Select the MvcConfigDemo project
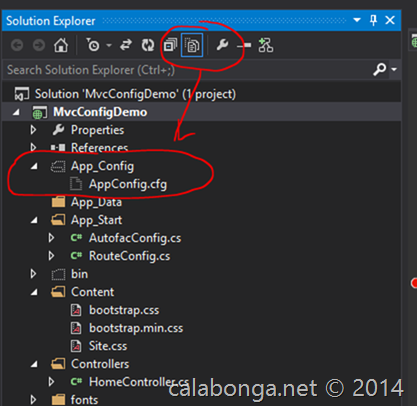Screen dimensions: 417x406 pyautogui.click(x=100, y=112)
